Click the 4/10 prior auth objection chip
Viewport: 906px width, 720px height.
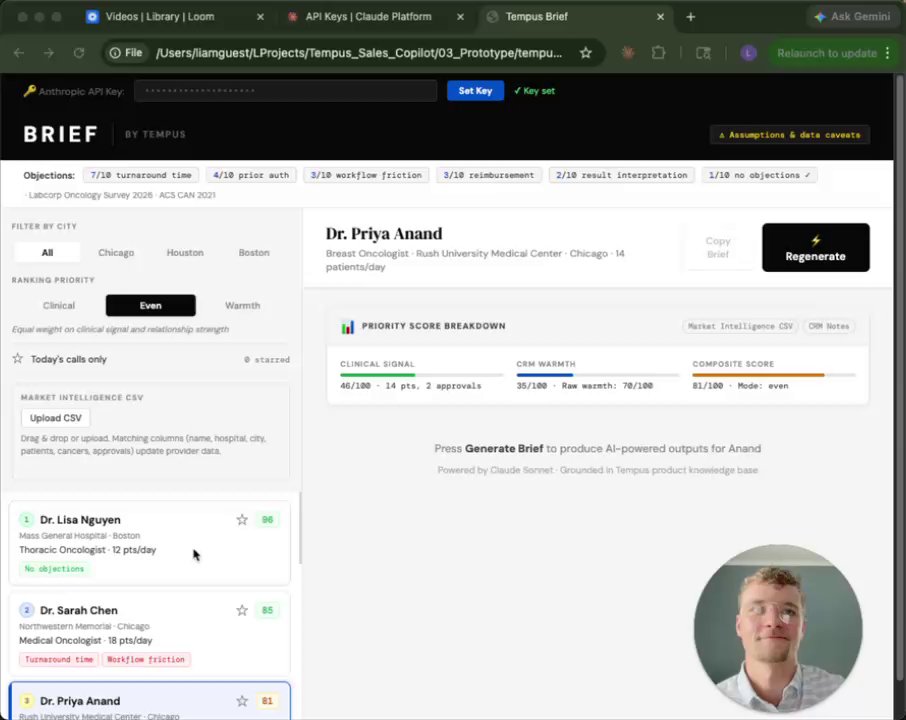251,175
